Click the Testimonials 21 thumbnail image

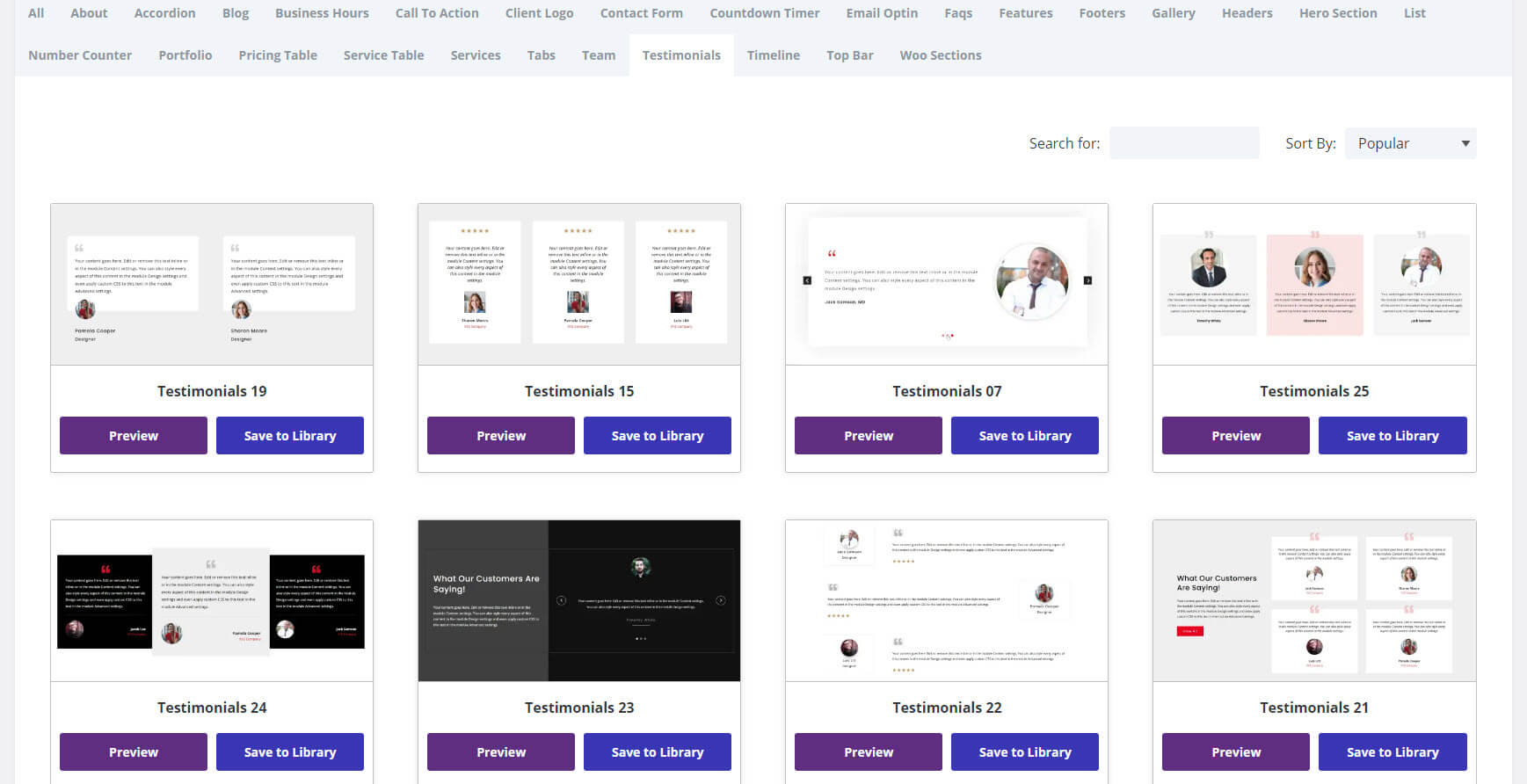click(x=1314, y=601)
